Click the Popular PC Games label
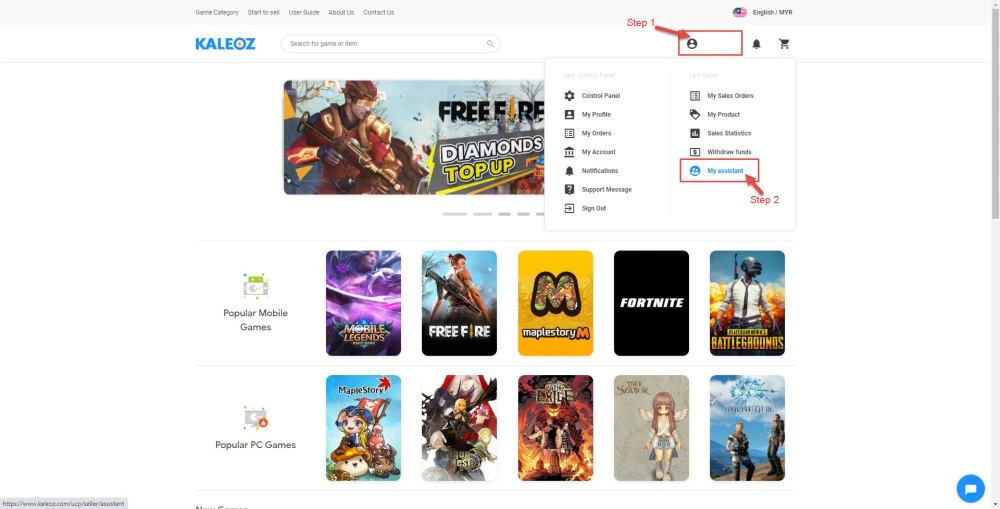 (x=255, y=445)
